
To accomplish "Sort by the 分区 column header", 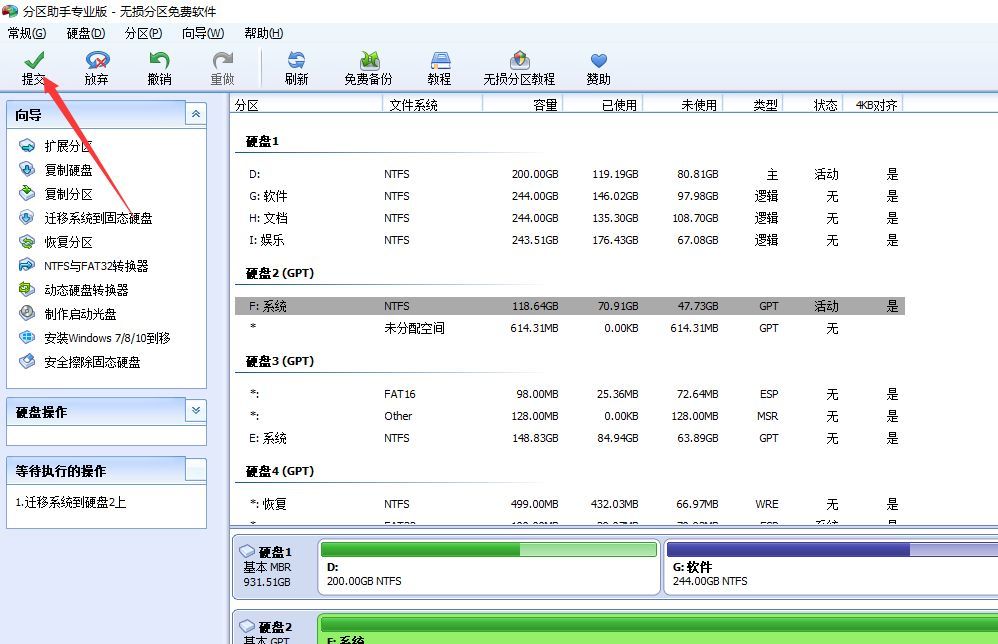I will tap(306, 104).
